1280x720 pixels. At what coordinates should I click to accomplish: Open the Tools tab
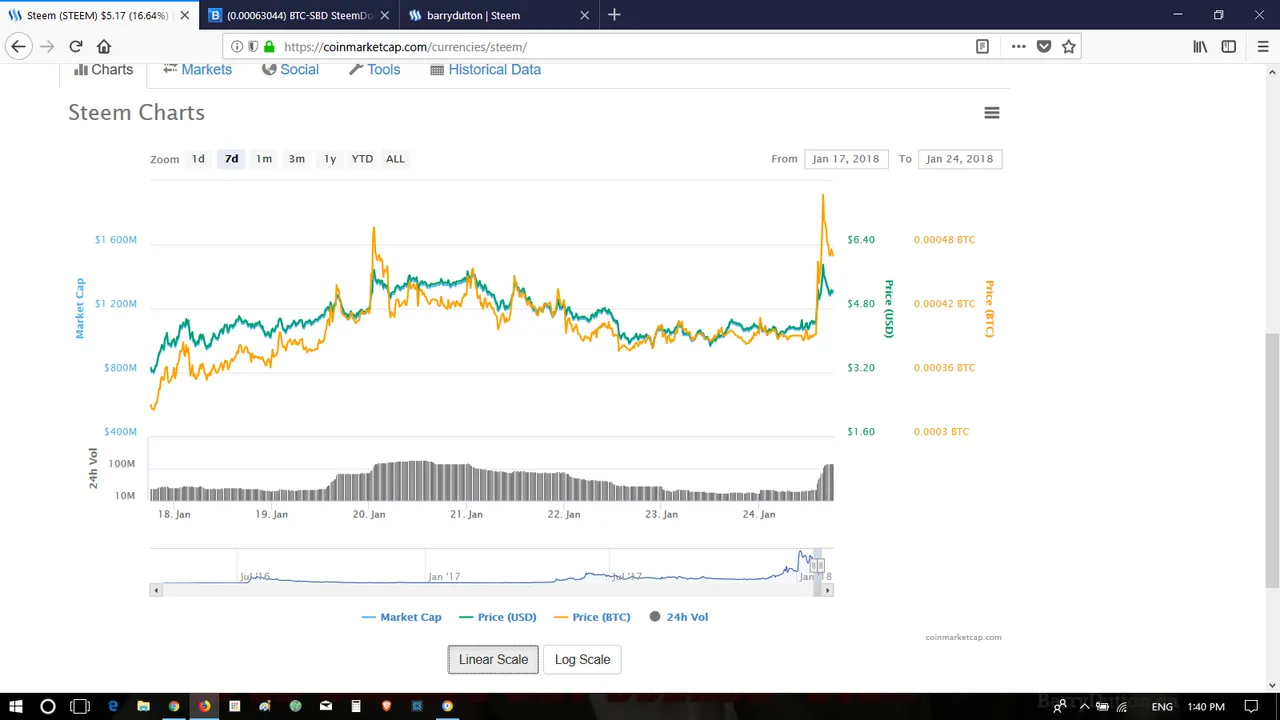(x=374, y=69)
